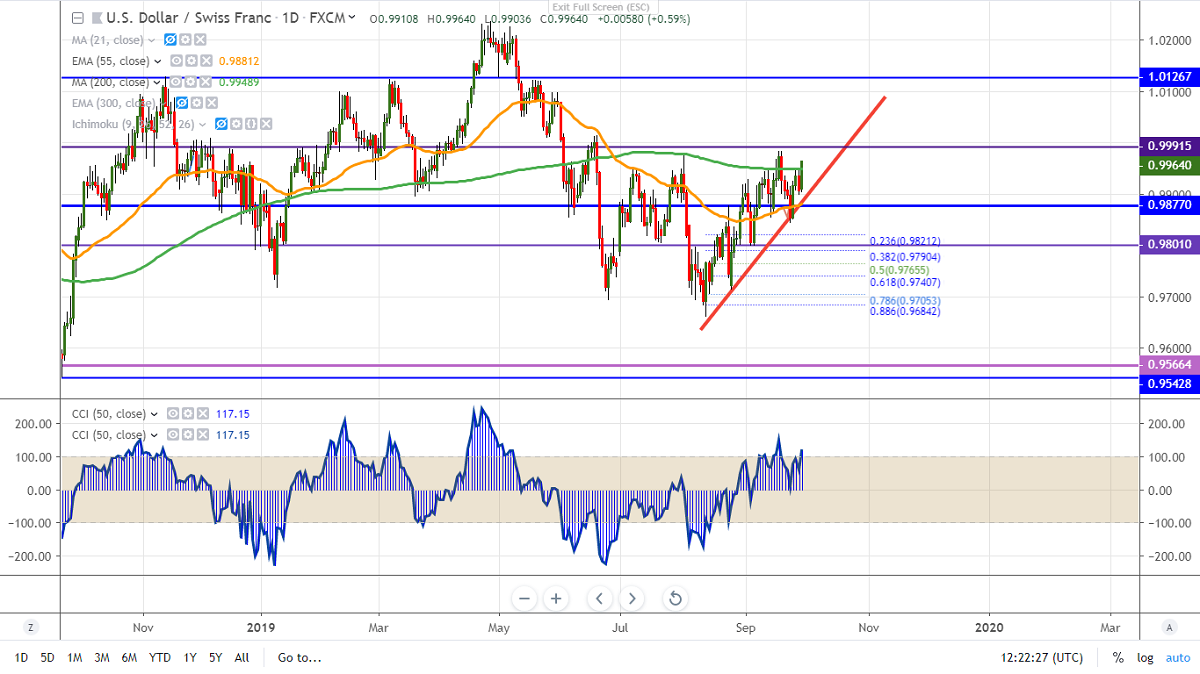Select the 3M date range

pyautogui.click(x=102, y=658)
